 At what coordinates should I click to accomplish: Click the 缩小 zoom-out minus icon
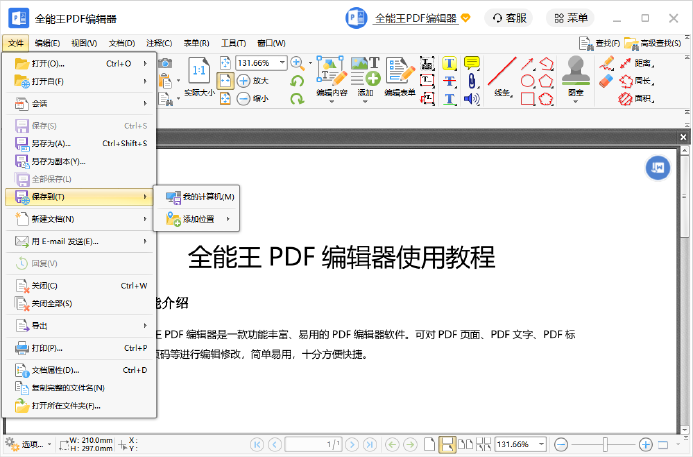pos(243,98)
